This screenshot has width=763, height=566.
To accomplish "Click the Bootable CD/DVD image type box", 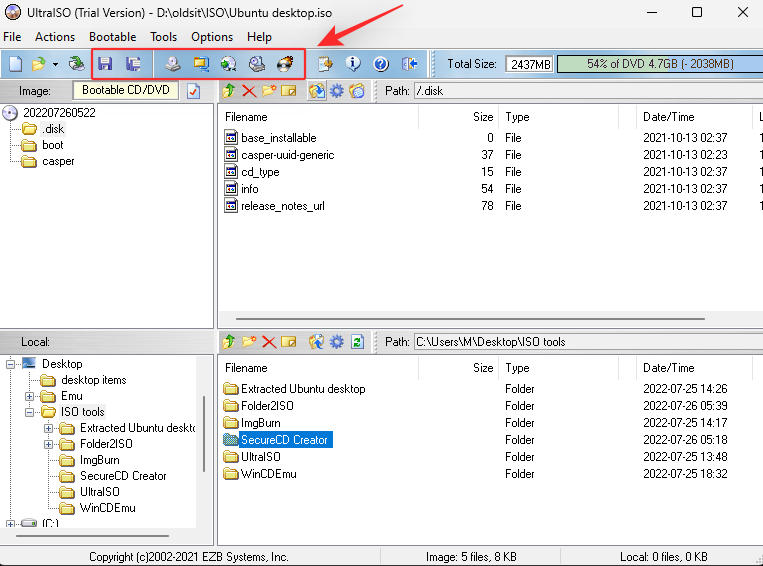I will pyautogui.click(x=126, y=91).
